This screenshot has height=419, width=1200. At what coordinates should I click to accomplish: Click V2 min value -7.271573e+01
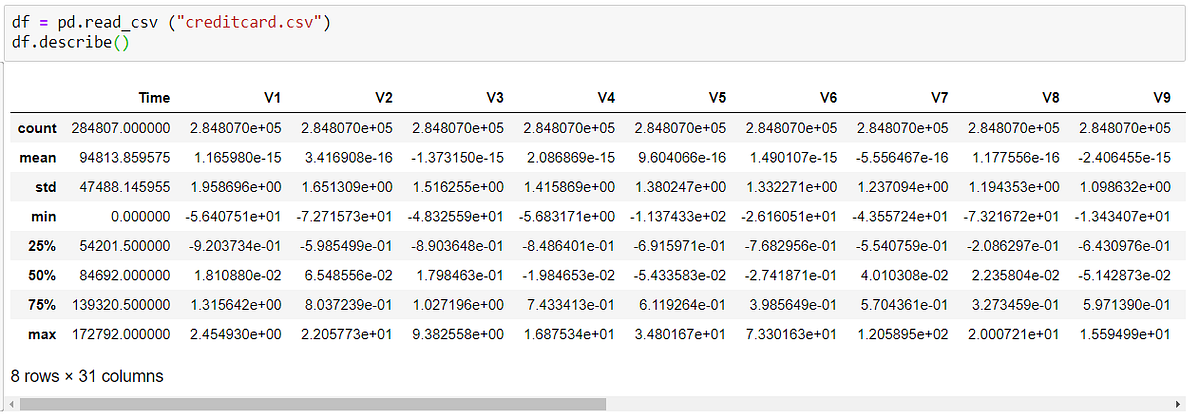click(345, 217)
